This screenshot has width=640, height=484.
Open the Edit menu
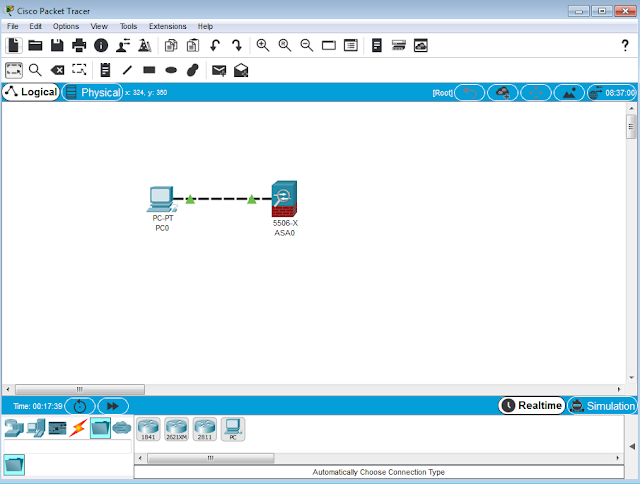tap(36, 26)
